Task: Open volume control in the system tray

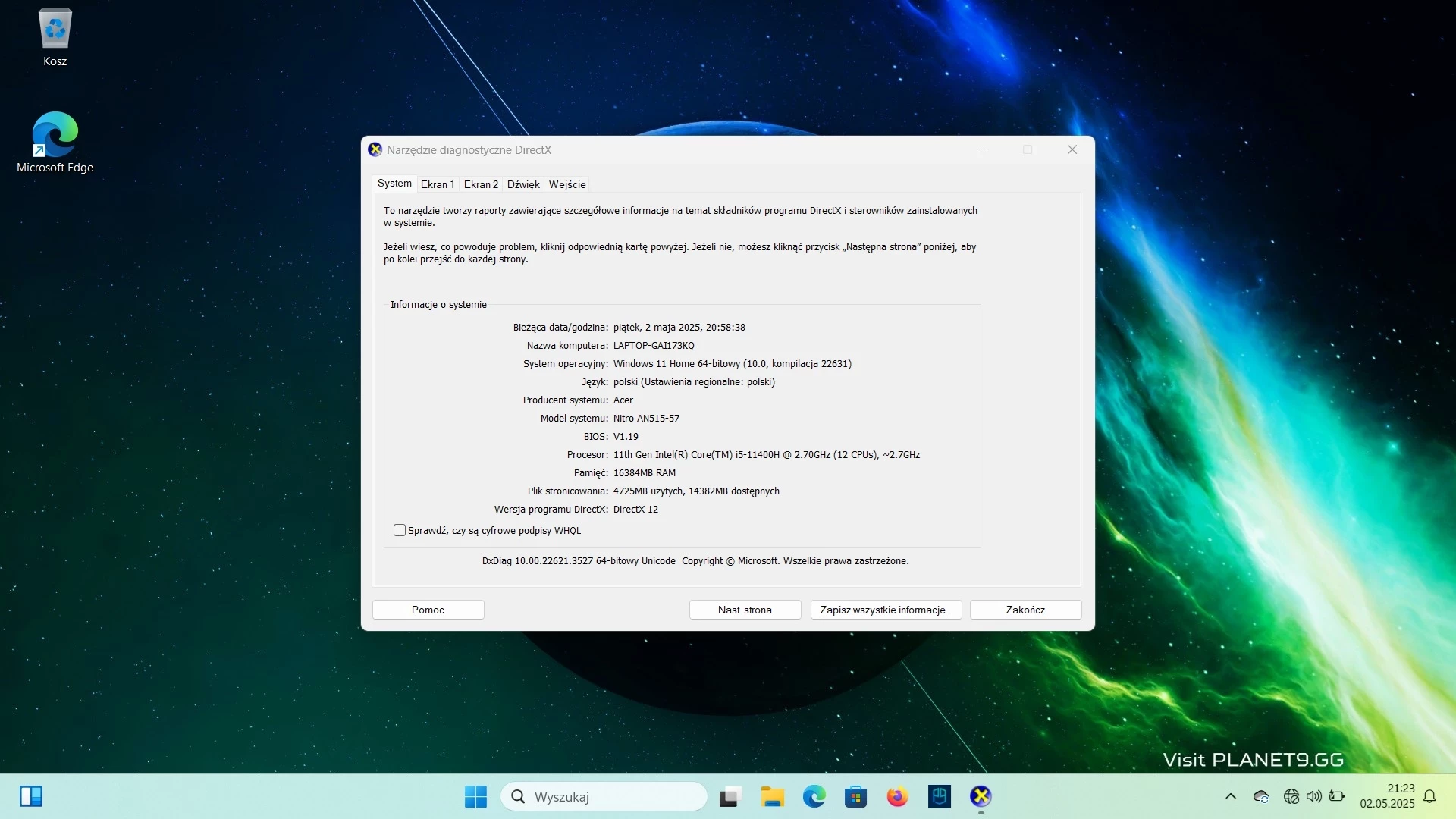Action: pos(1313,796)
